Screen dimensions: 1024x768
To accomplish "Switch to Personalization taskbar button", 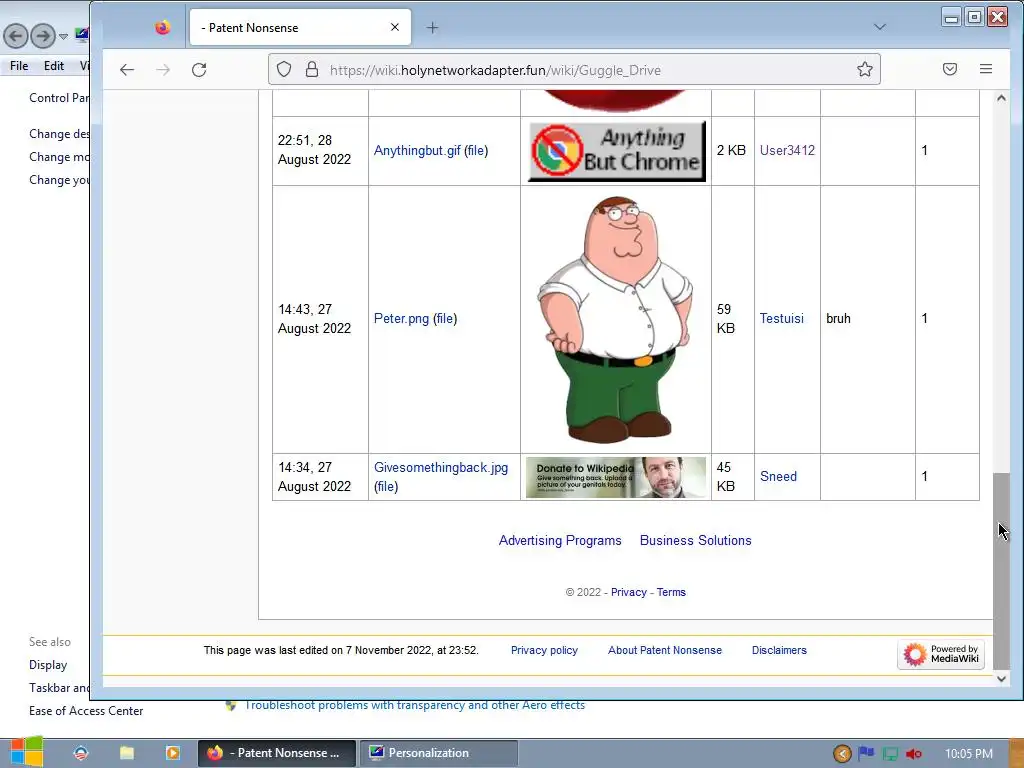I will (439, 753).
